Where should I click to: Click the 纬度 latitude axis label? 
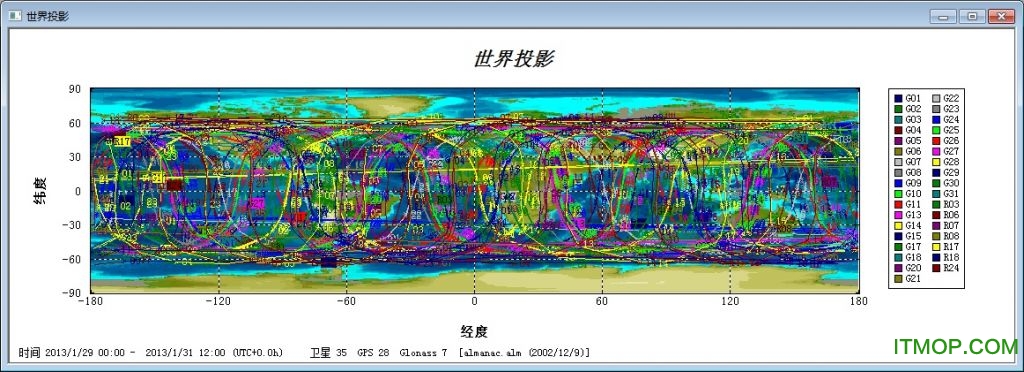click(x=40, y=191)
